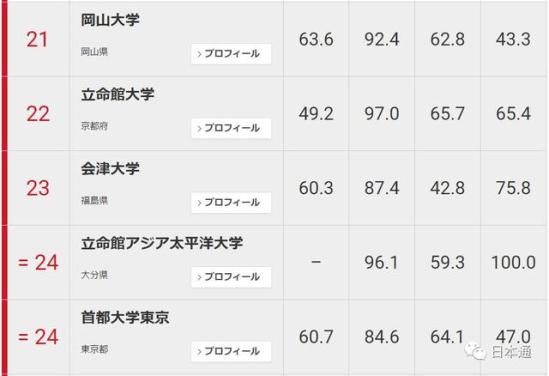Click the 97.0 score for 立命館大学
This screenshot has height=376, width=549.
(382, 114)
